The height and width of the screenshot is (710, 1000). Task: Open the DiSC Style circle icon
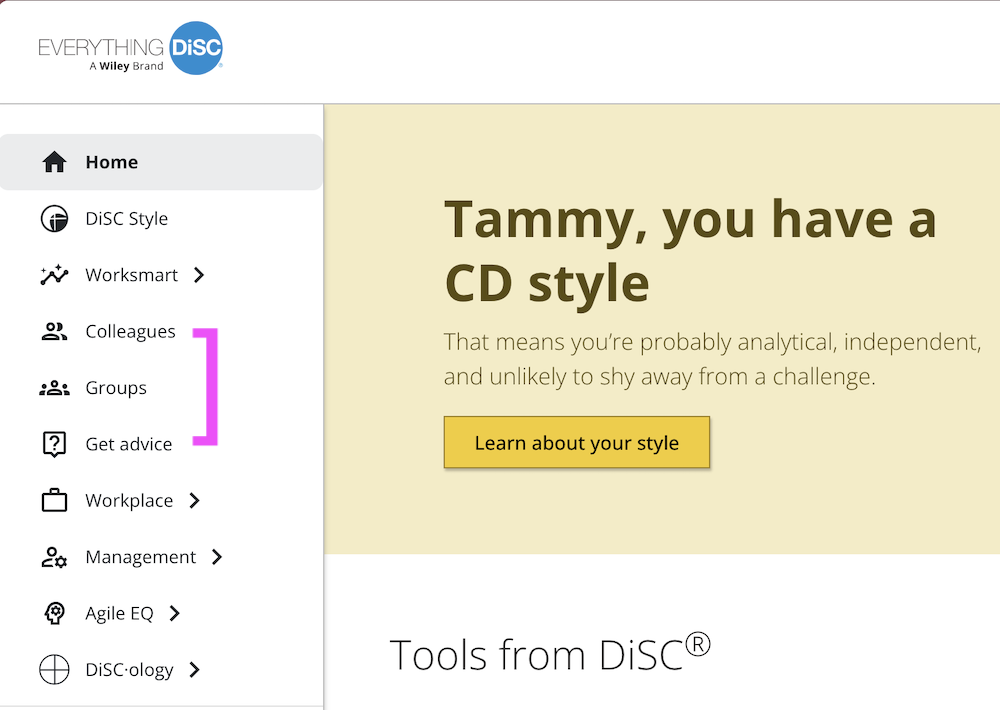click(x=54, y=219)
